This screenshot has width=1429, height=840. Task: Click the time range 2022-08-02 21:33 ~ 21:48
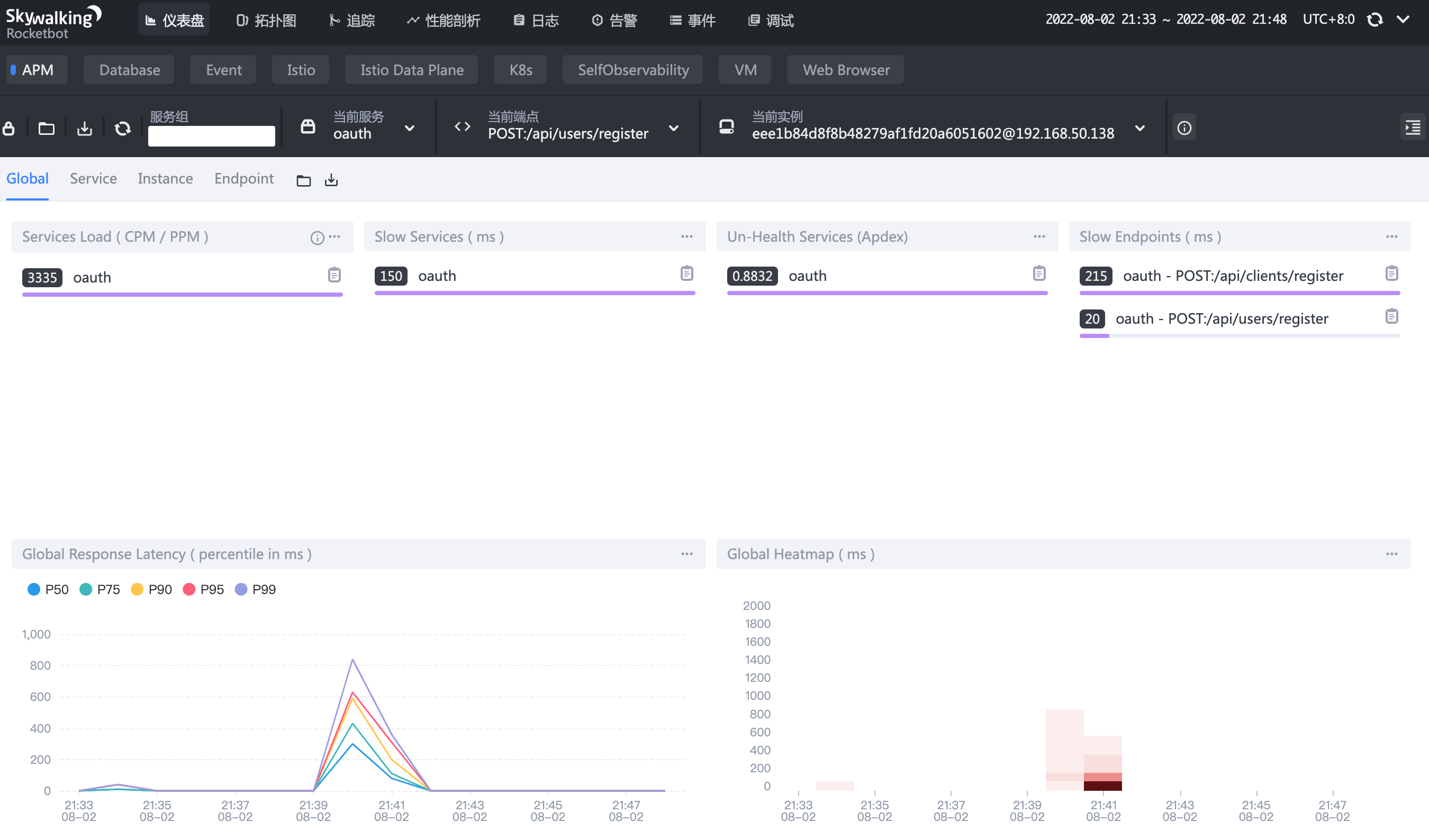tap(1165, 19)
